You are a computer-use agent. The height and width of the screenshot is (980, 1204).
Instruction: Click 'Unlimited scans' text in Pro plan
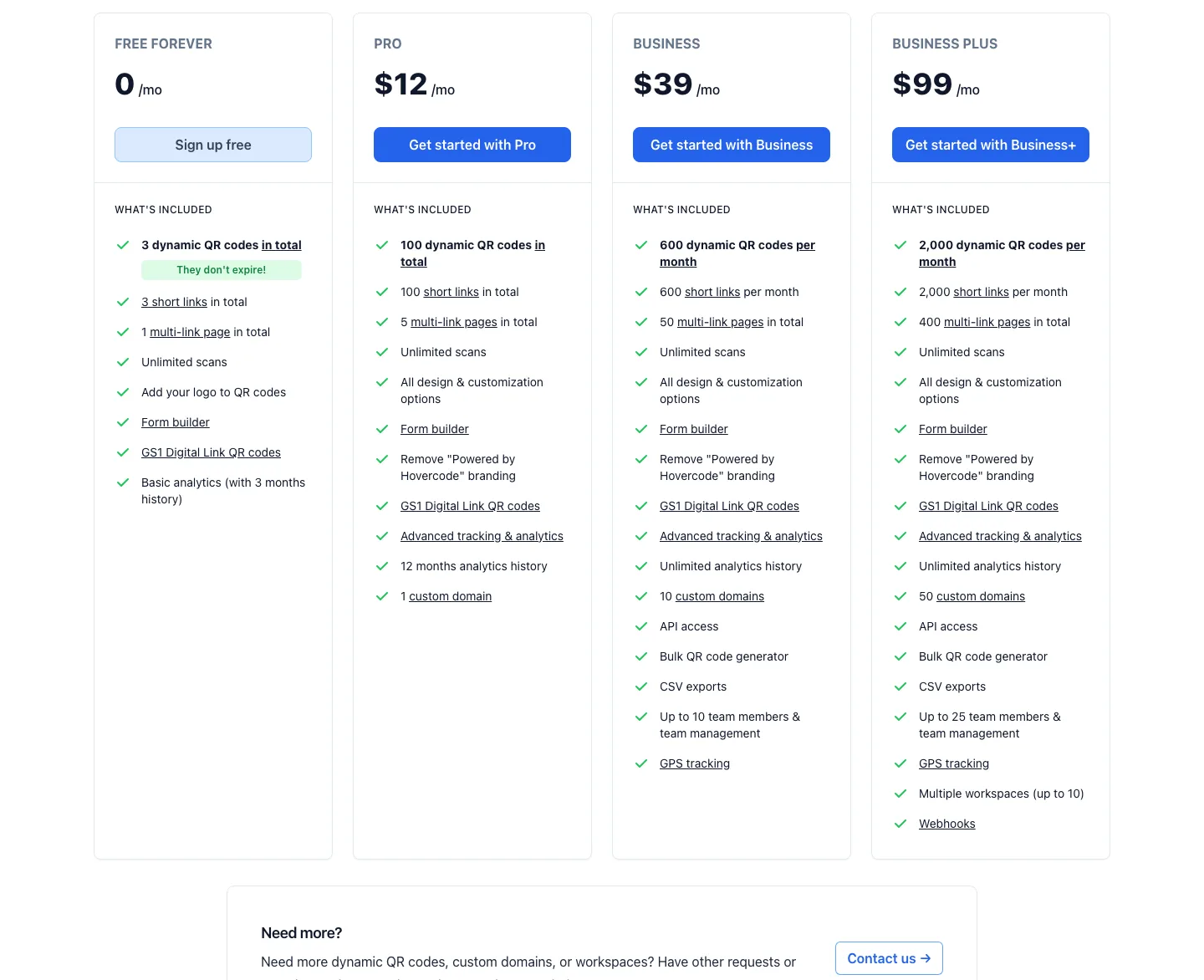point(443,352)
